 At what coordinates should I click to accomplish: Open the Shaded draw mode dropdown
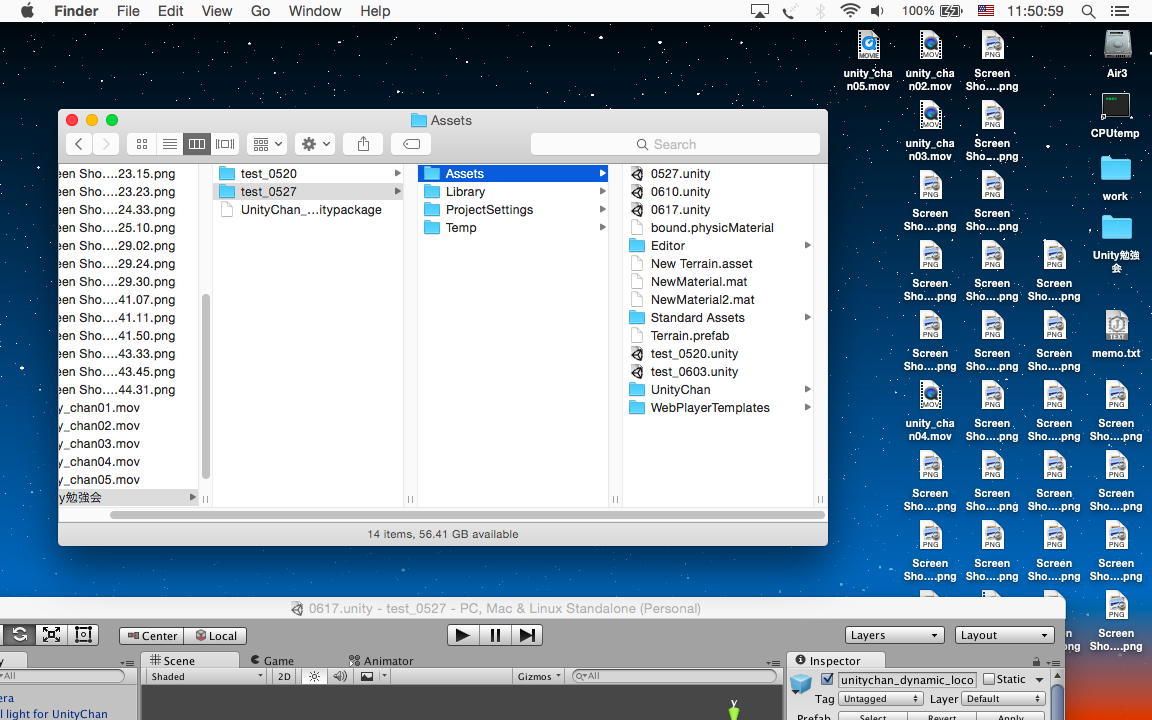[x=205, y=677]
